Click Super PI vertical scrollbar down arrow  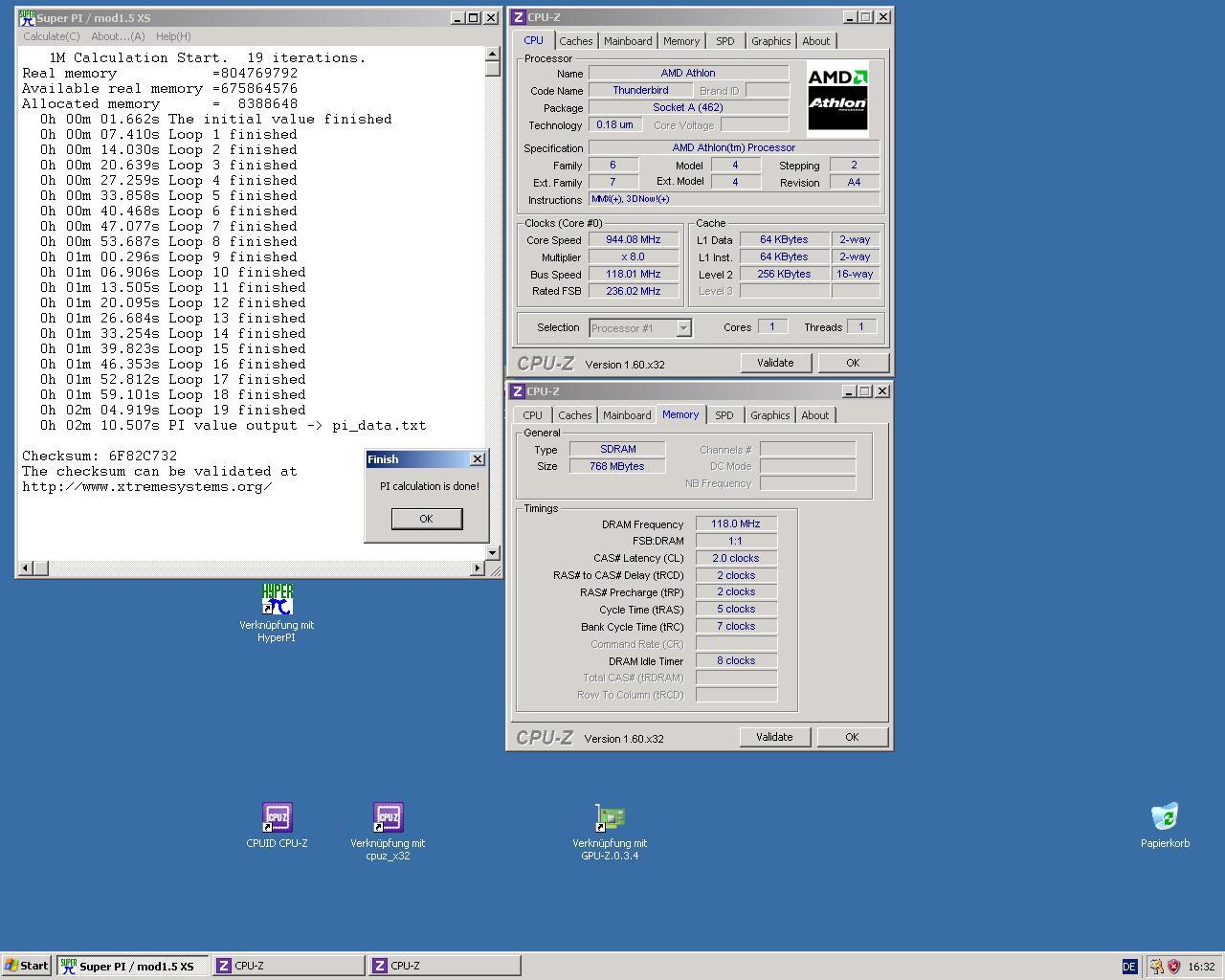(x=493, y=552)
